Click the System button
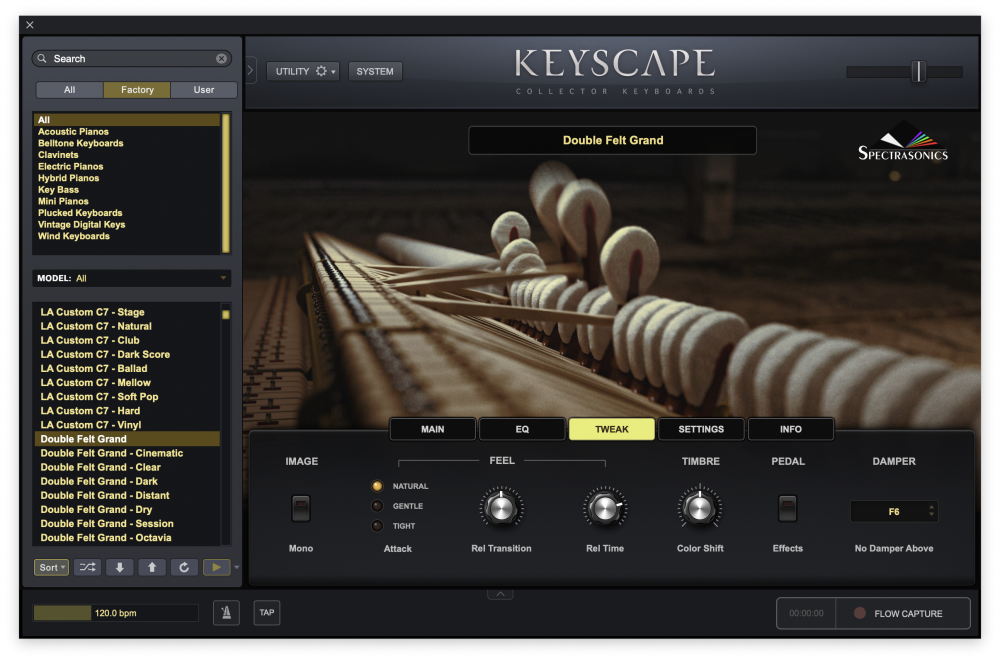This screenshot has width=1000, height=661. pos(375,71)
